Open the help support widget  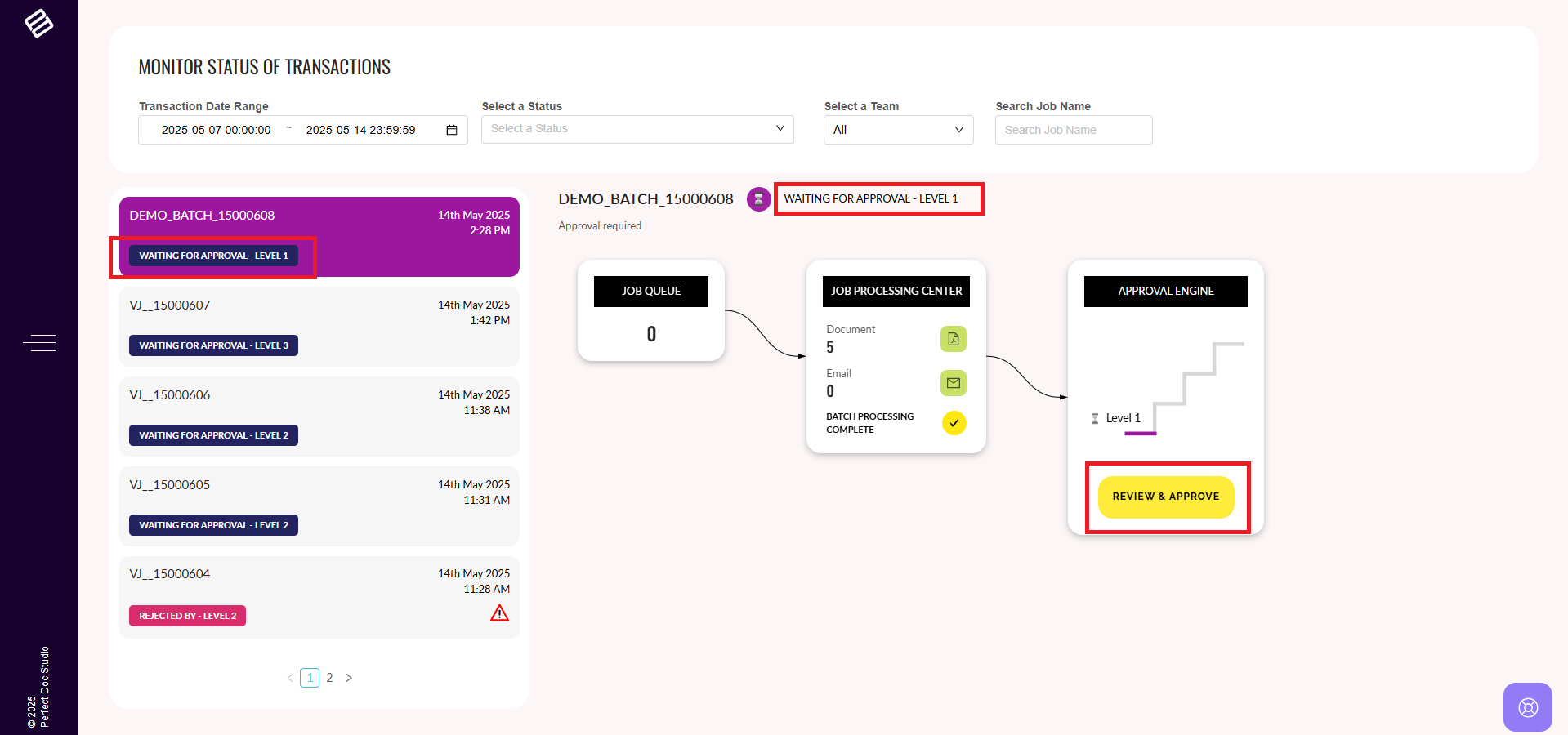coord(1527,707)
